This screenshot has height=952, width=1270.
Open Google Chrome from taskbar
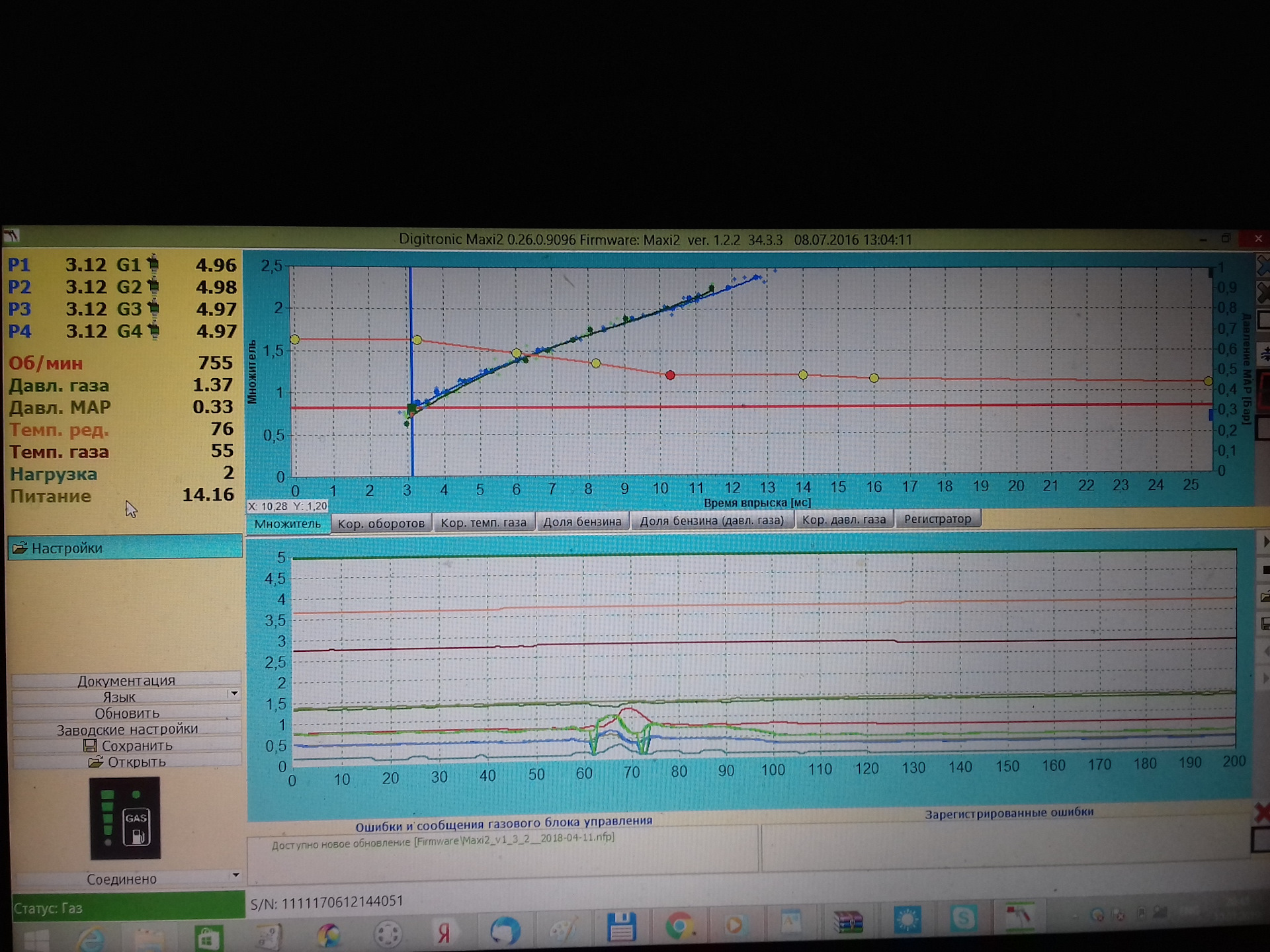coord(679,926)
